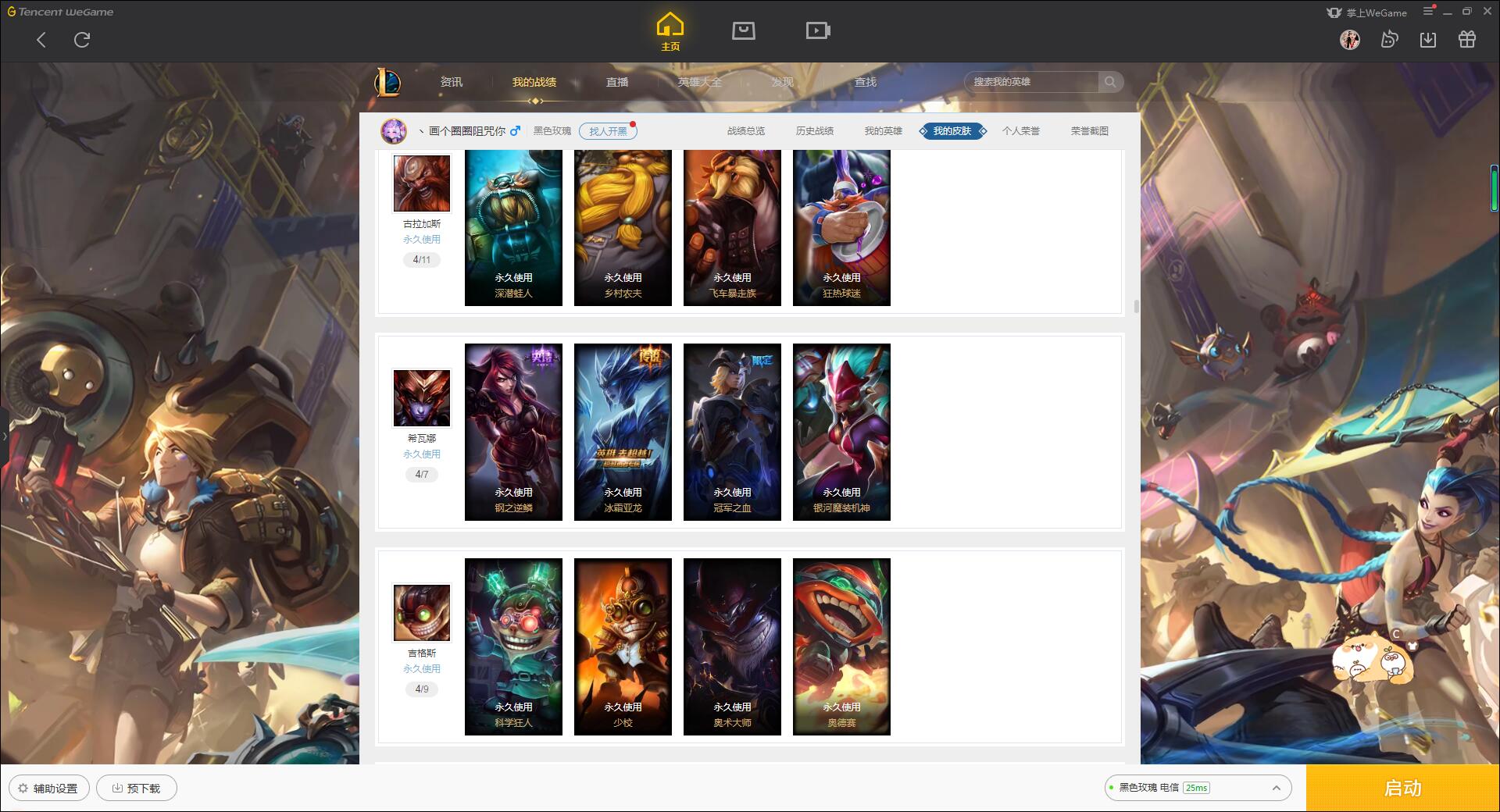Open the 冰霜亚龙 skin card

623,432
